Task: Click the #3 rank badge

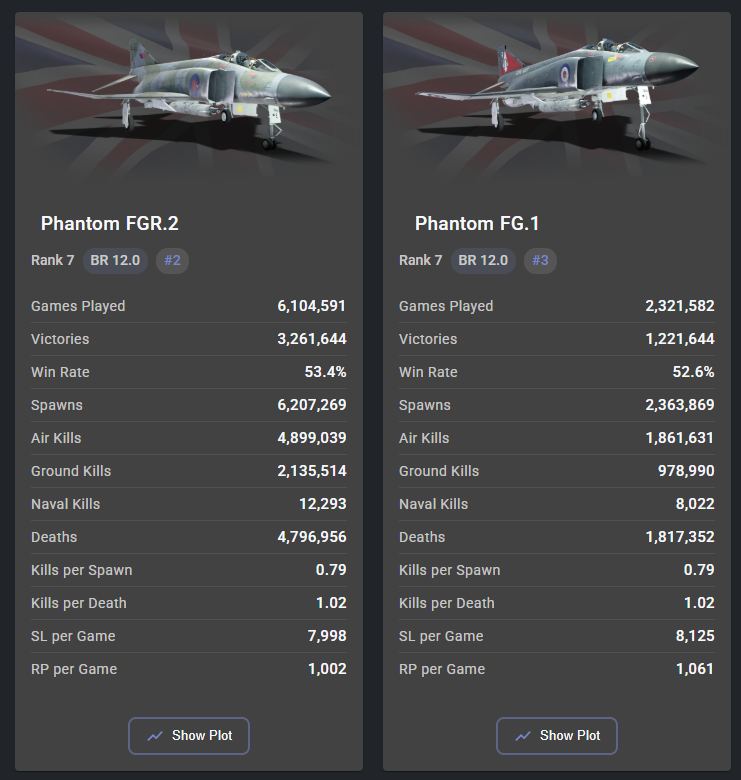Action: coord(540,261)
